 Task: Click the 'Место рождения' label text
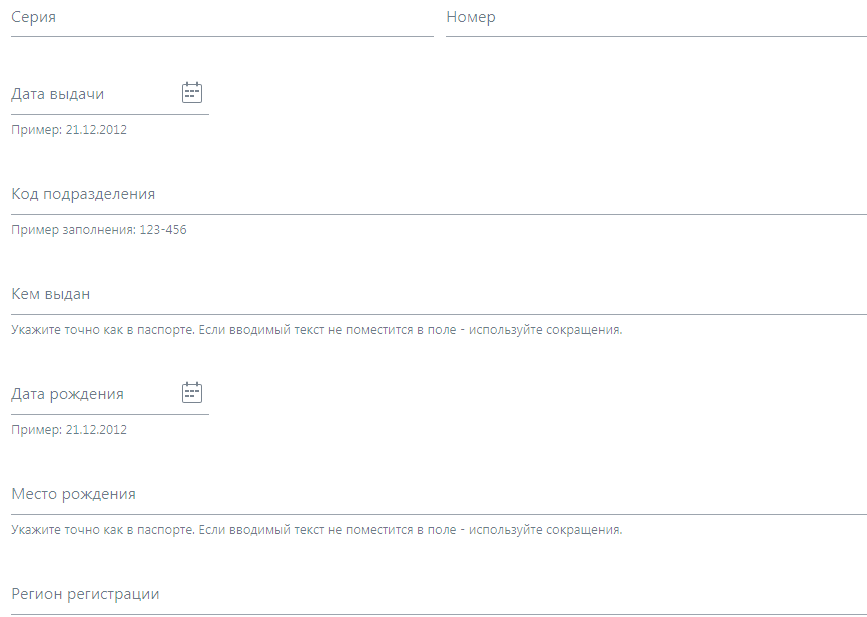73,494
